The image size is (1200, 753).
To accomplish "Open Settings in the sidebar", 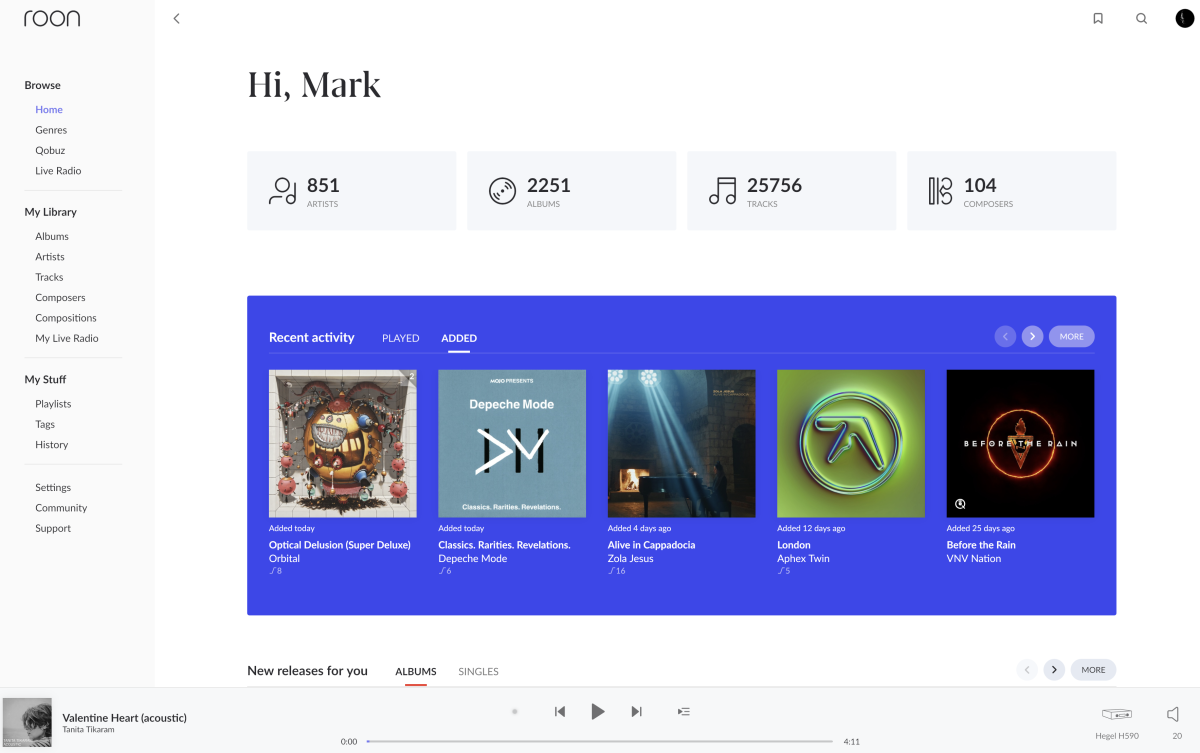I will point(53,488).
